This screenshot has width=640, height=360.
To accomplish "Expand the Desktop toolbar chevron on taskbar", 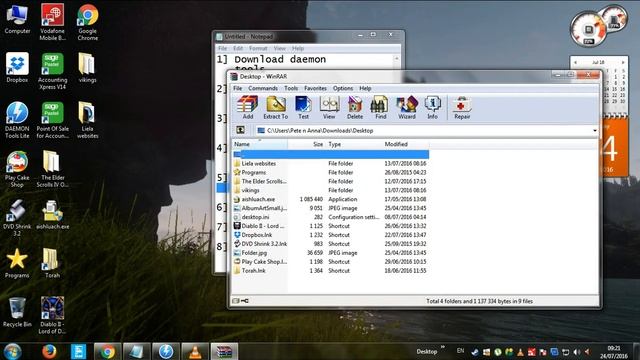I will (x=443, y=348).
